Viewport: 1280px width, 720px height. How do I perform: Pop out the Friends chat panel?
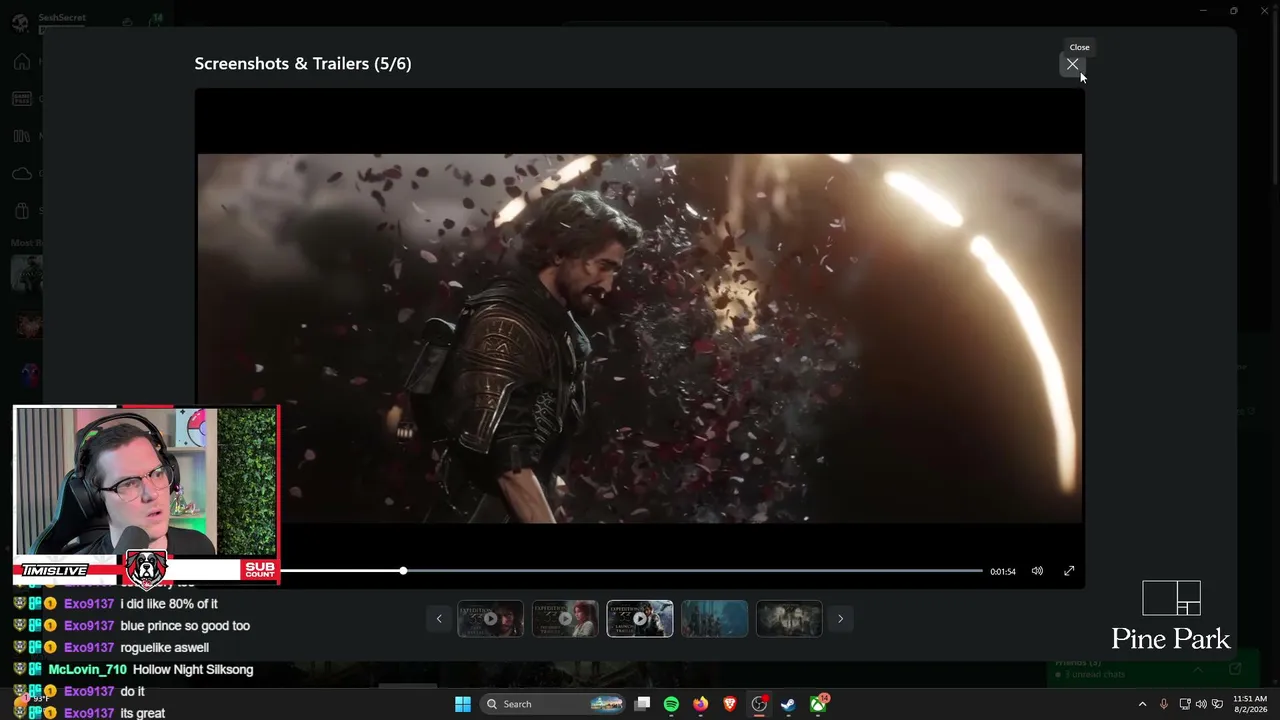[x=1235, y=669]
